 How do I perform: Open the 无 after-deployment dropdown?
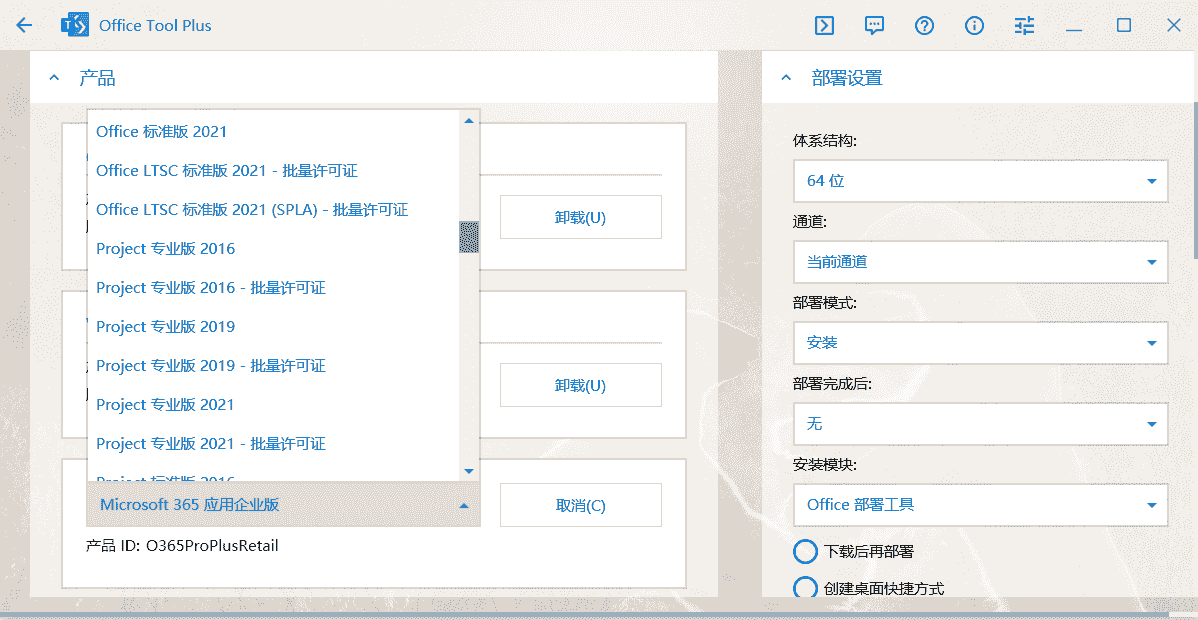pos(980,424)
